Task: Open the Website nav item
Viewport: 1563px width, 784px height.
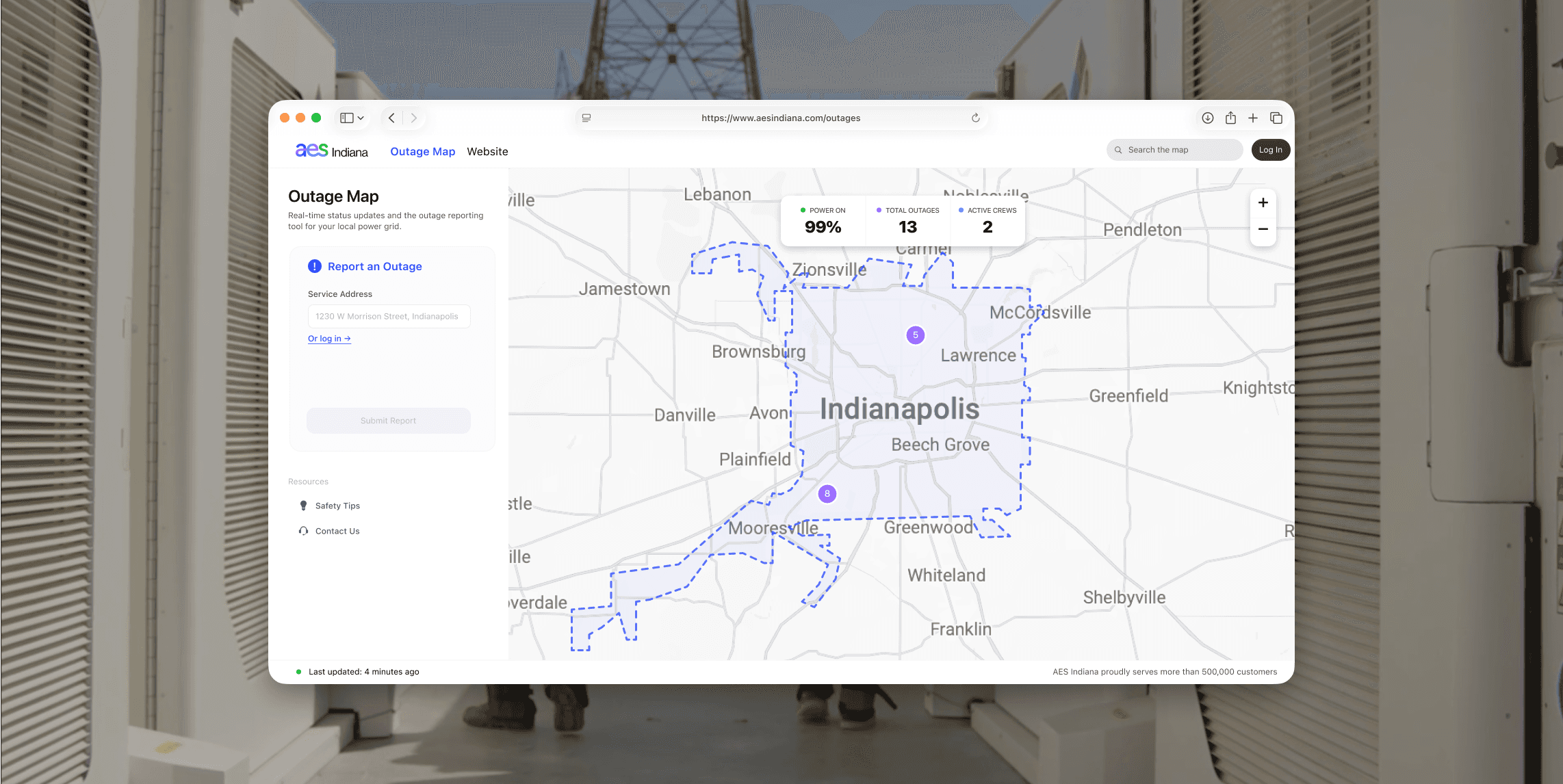Action: click(487, 151)
